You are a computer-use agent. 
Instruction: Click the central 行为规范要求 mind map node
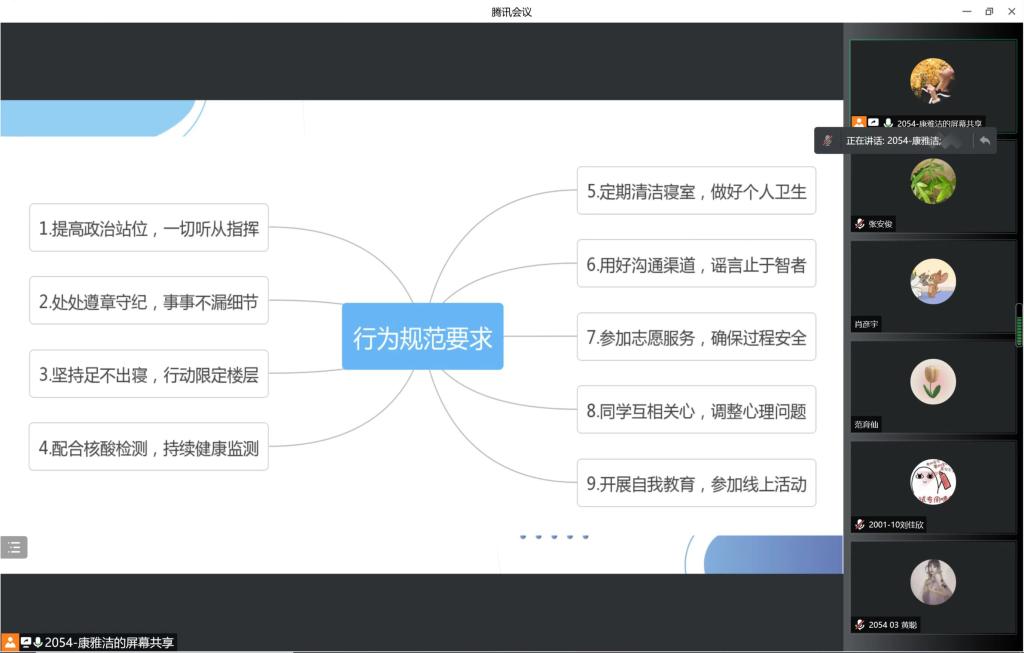[422, 337]
